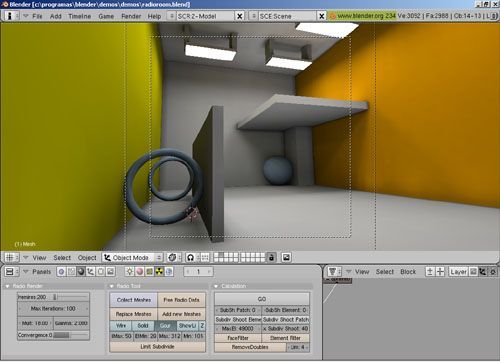The image size is (500, 362).
Task: Toggle object datablocks icon in OOPS header
Action: coord(483,272)
